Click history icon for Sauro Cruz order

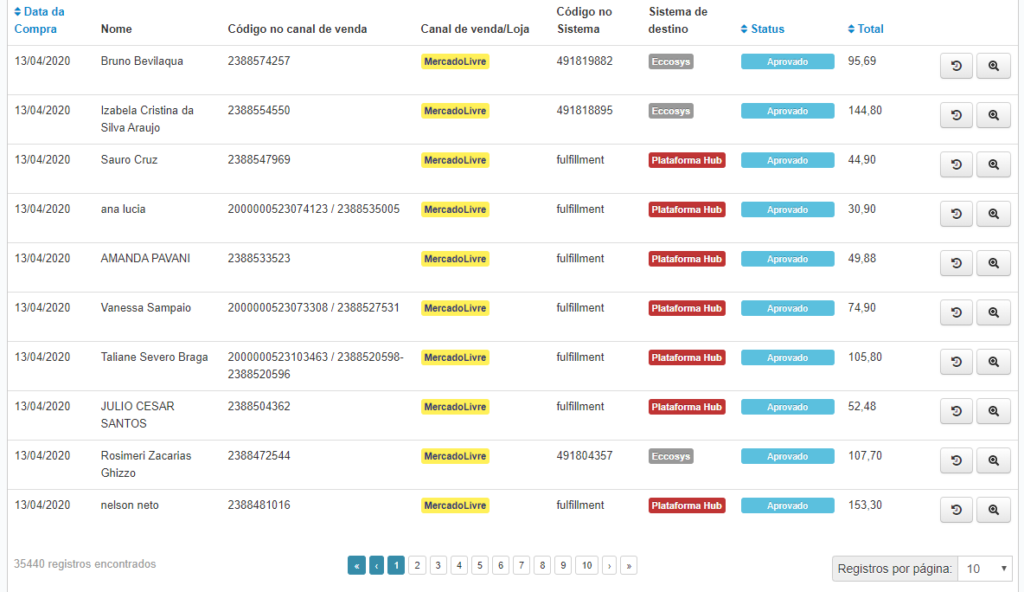pyautogui.click(x=956, y=164)
